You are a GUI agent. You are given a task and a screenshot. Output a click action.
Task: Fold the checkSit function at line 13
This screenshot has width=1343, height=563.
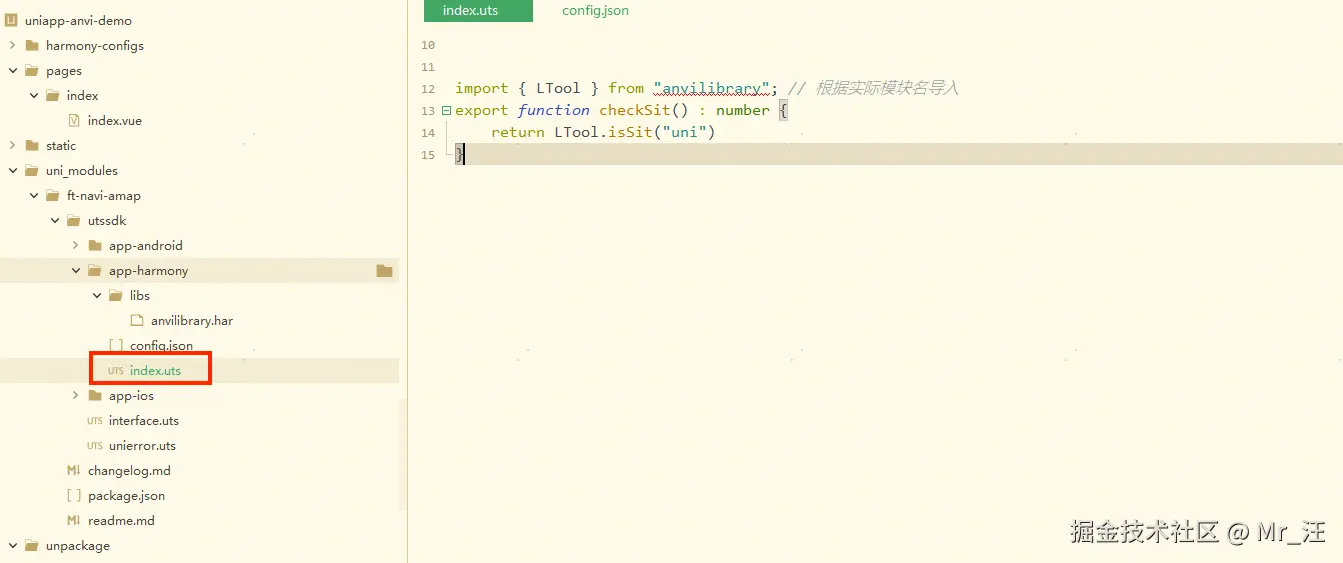[446, 110]
